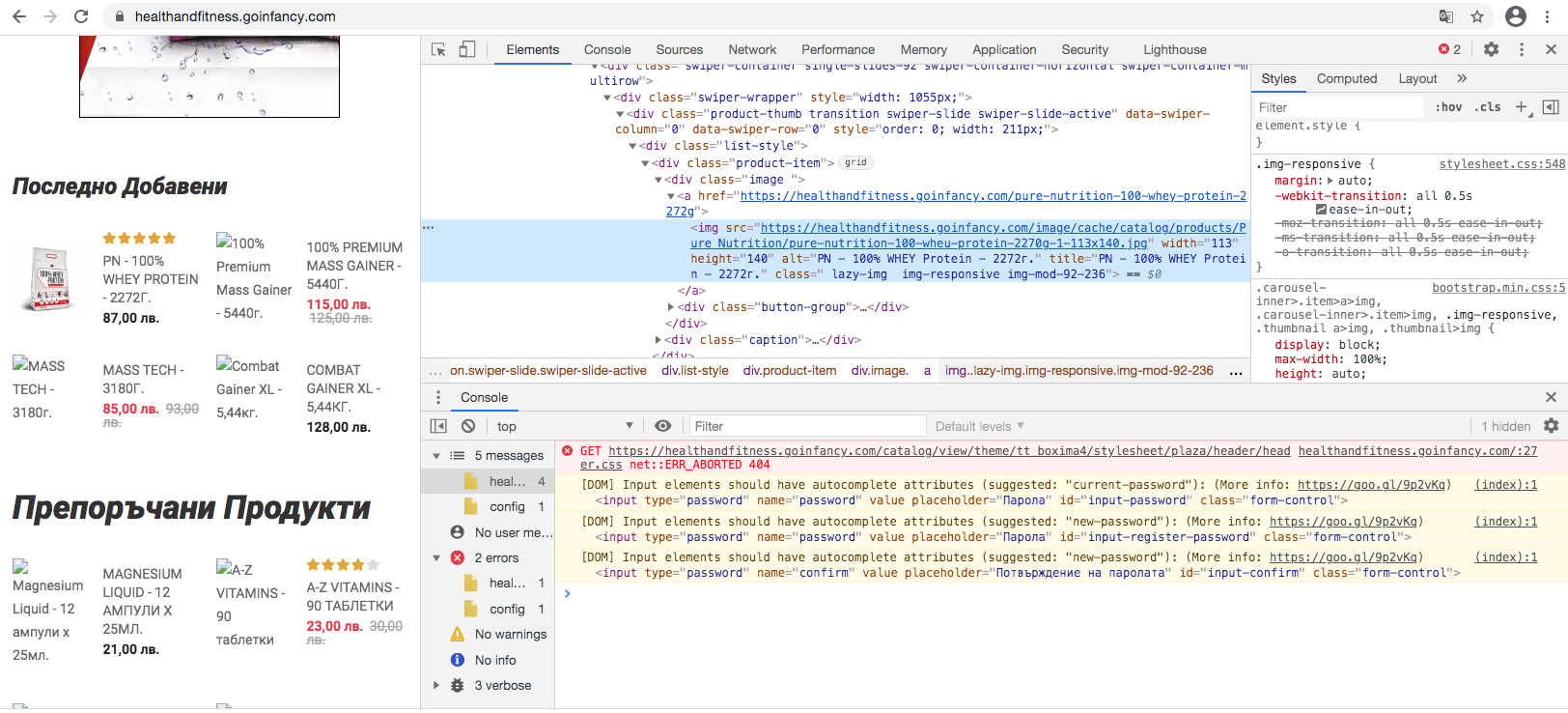
Task: Toggle the computed styles sidebar icon
Action: point(1551,107)
